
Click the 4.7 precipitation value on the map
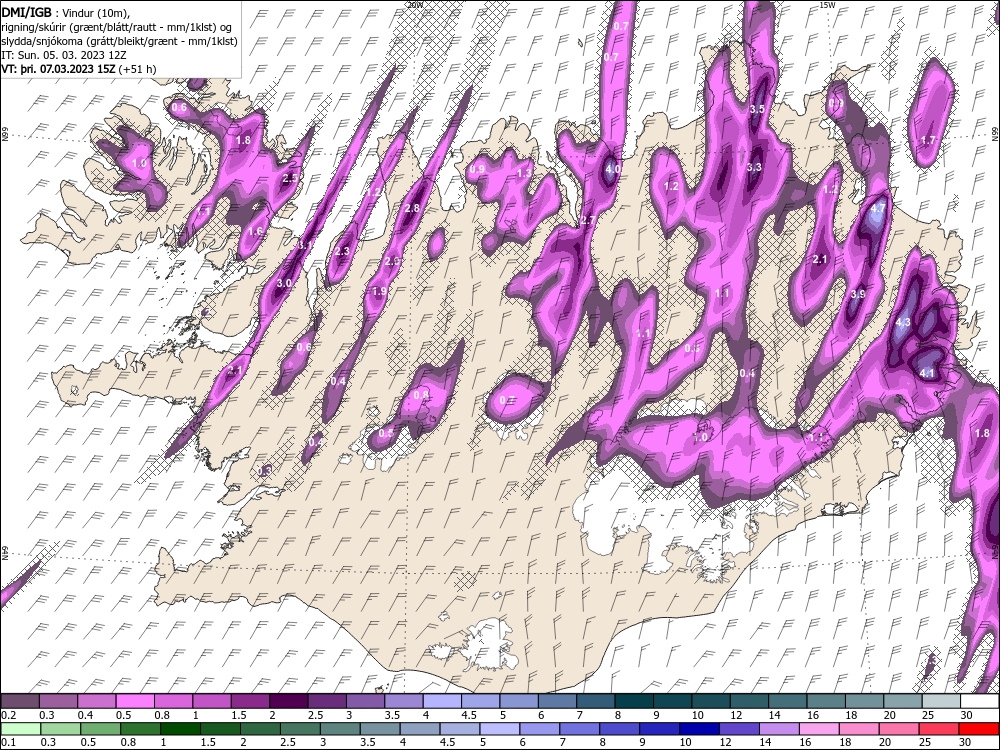(x=878, y=208)
